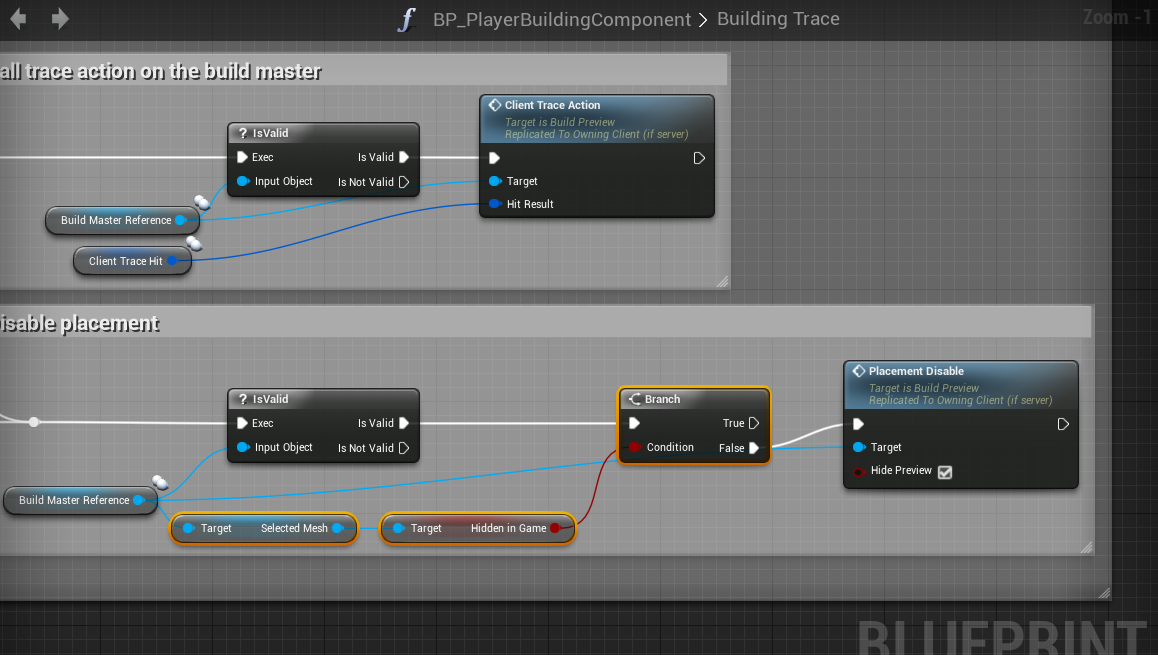Viewport: 1158px width, 655px height.
Task: Click the Target pin on Placement Disable
Action: coord(859,447)
